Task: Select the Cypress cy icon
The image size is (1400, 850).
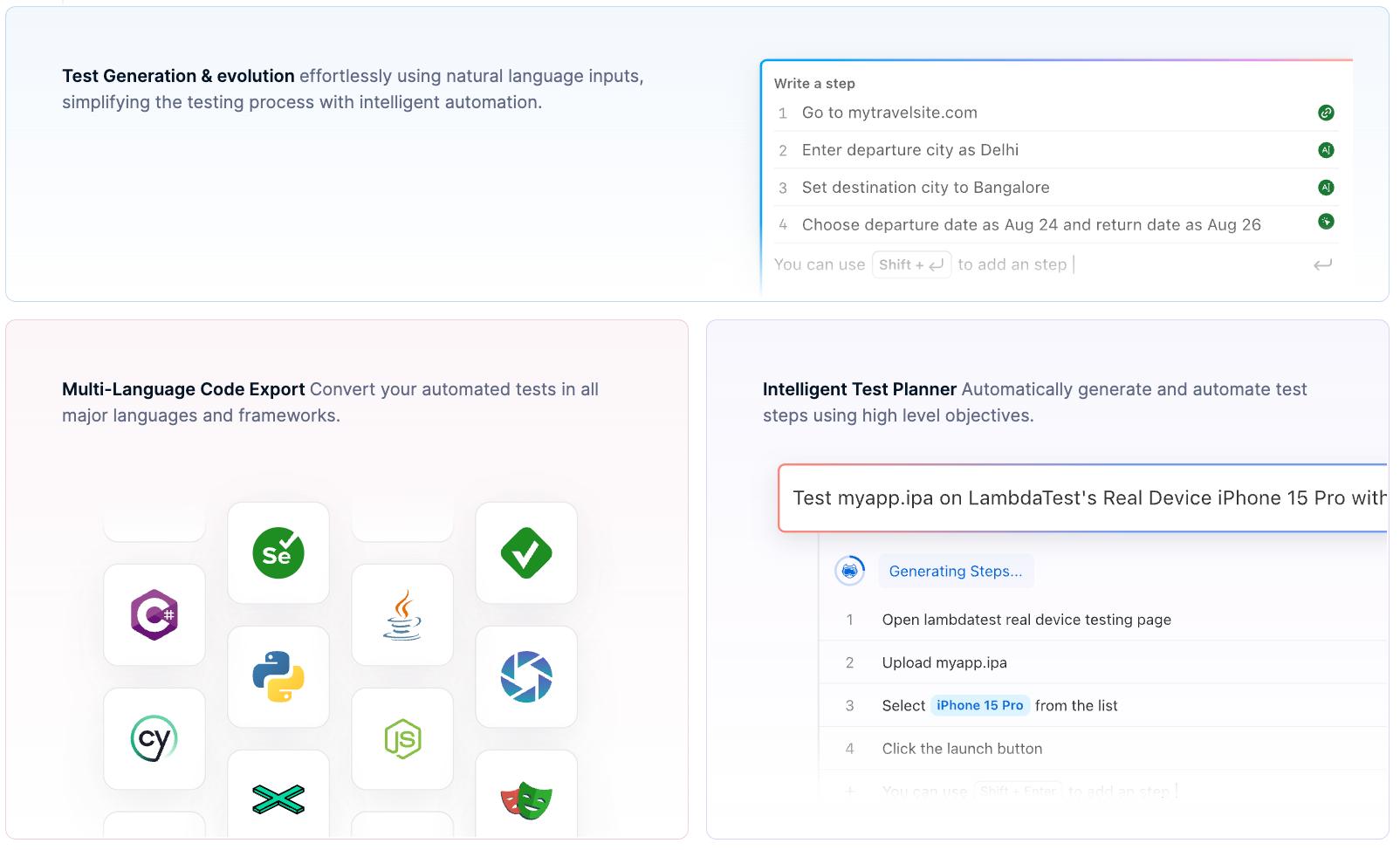Action: [x=154, y=738]
